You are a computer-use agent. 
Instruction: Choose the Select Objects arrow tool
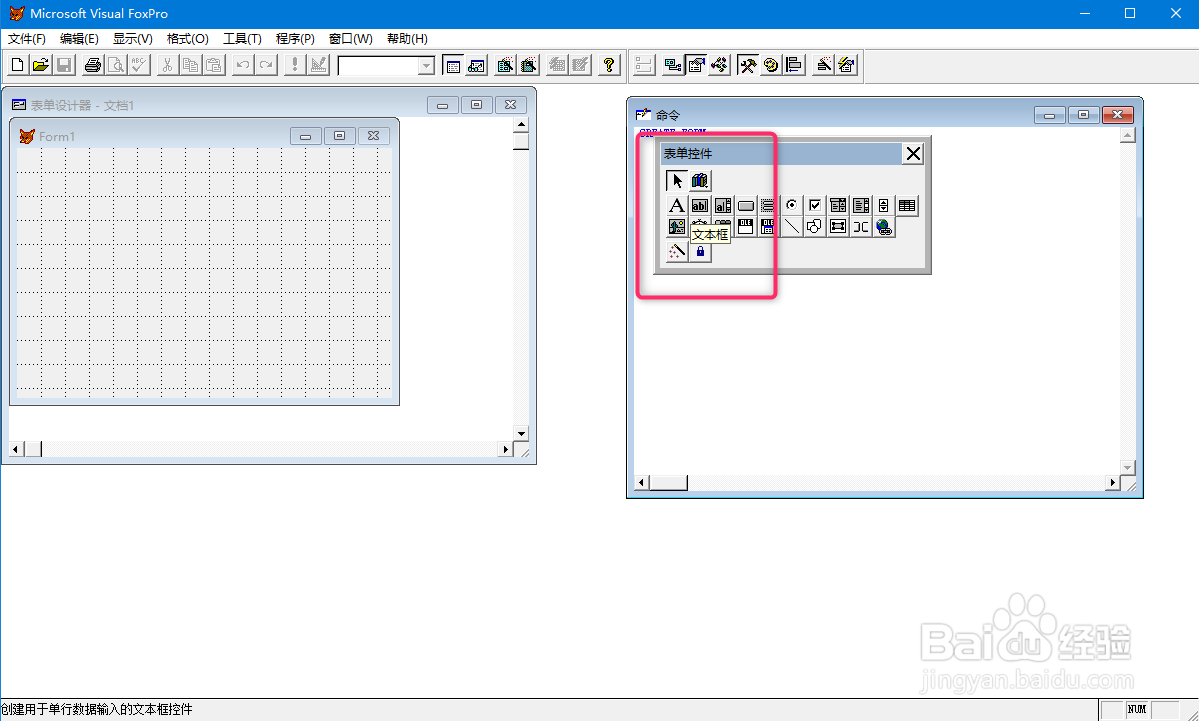click(677, 180)
